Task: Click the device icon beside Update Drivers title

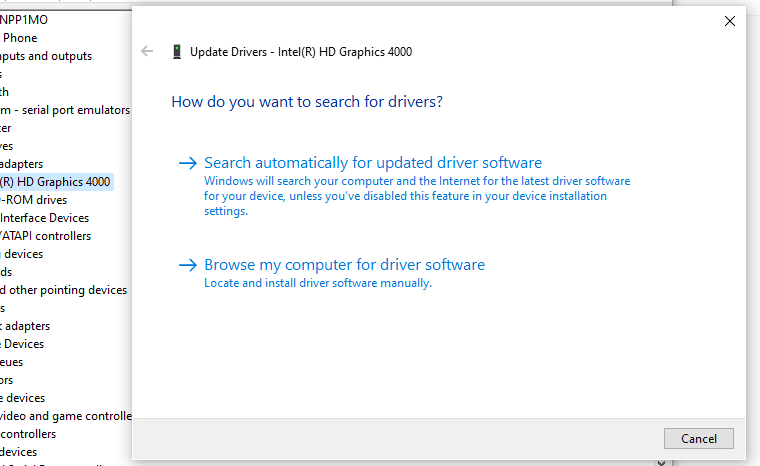Action: (x=177, y=51)
